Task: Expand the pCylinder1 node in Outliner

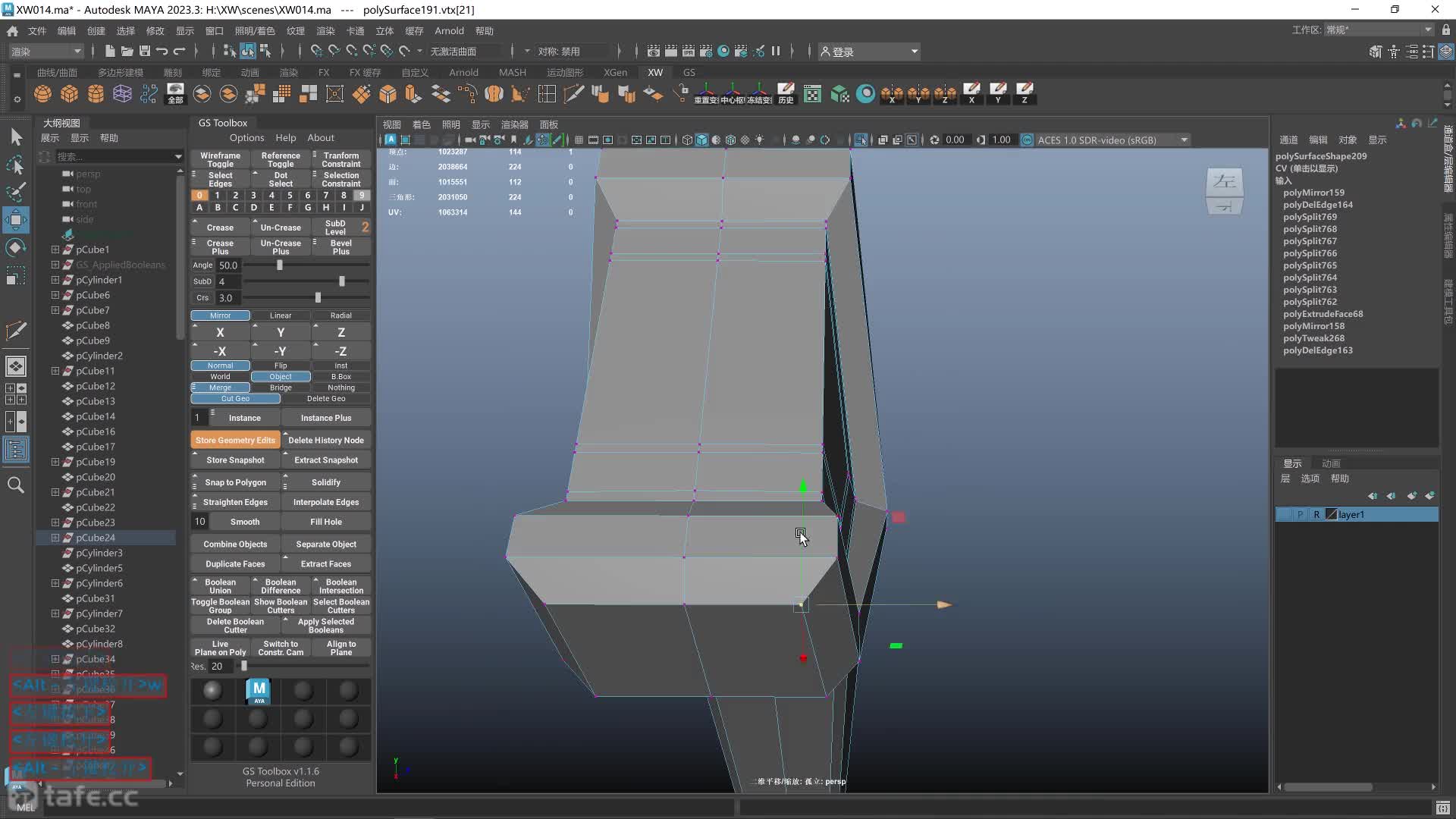Action: click(55, 280)
